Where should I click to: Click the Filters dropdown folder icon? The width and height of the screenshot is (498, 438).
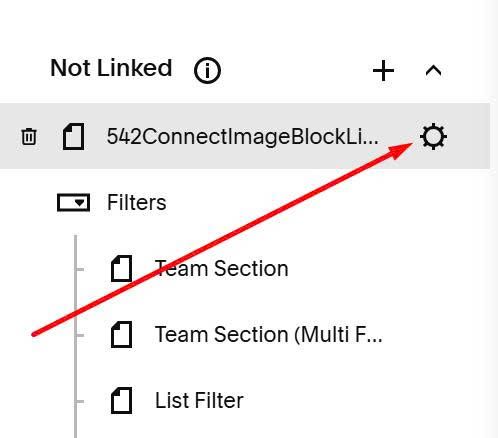(x=73, y=202)
